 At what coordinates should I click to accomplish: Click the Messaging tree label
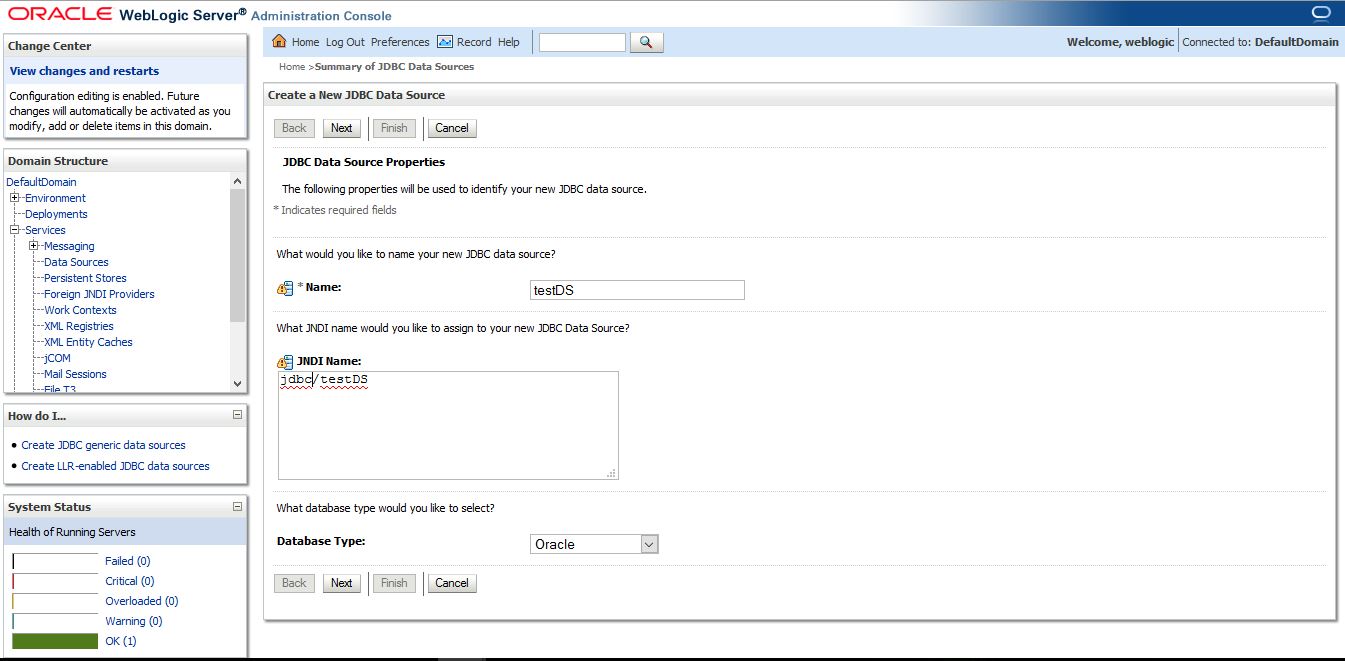[x=69, y=246]
